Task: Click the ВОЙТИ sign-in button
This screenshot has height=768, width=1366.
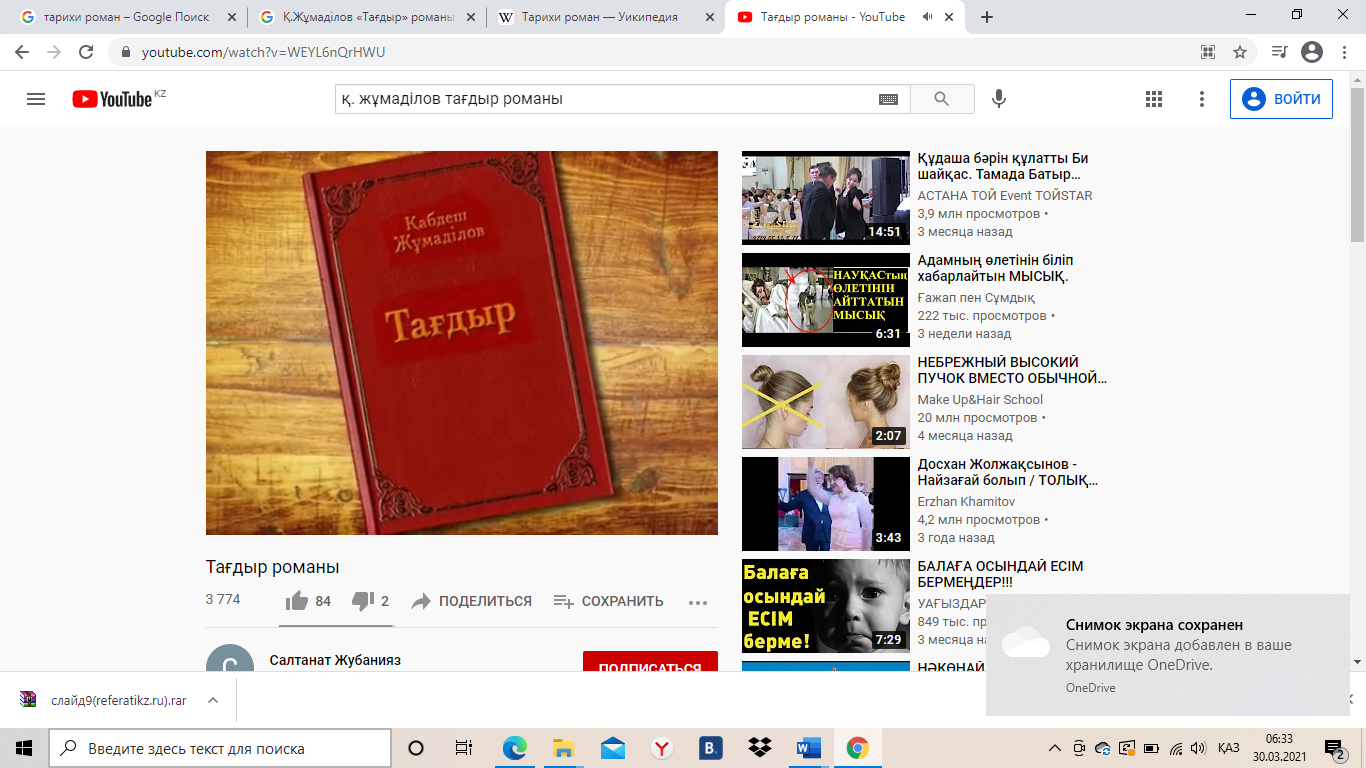Action: tap(1281, 99)
